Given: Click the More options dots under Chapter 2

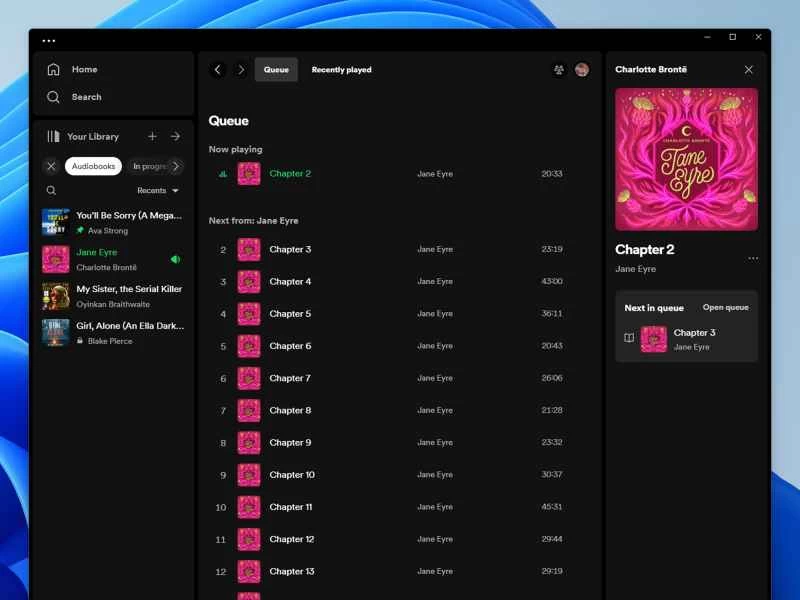Looking at the screenshot, I should 753,258.
